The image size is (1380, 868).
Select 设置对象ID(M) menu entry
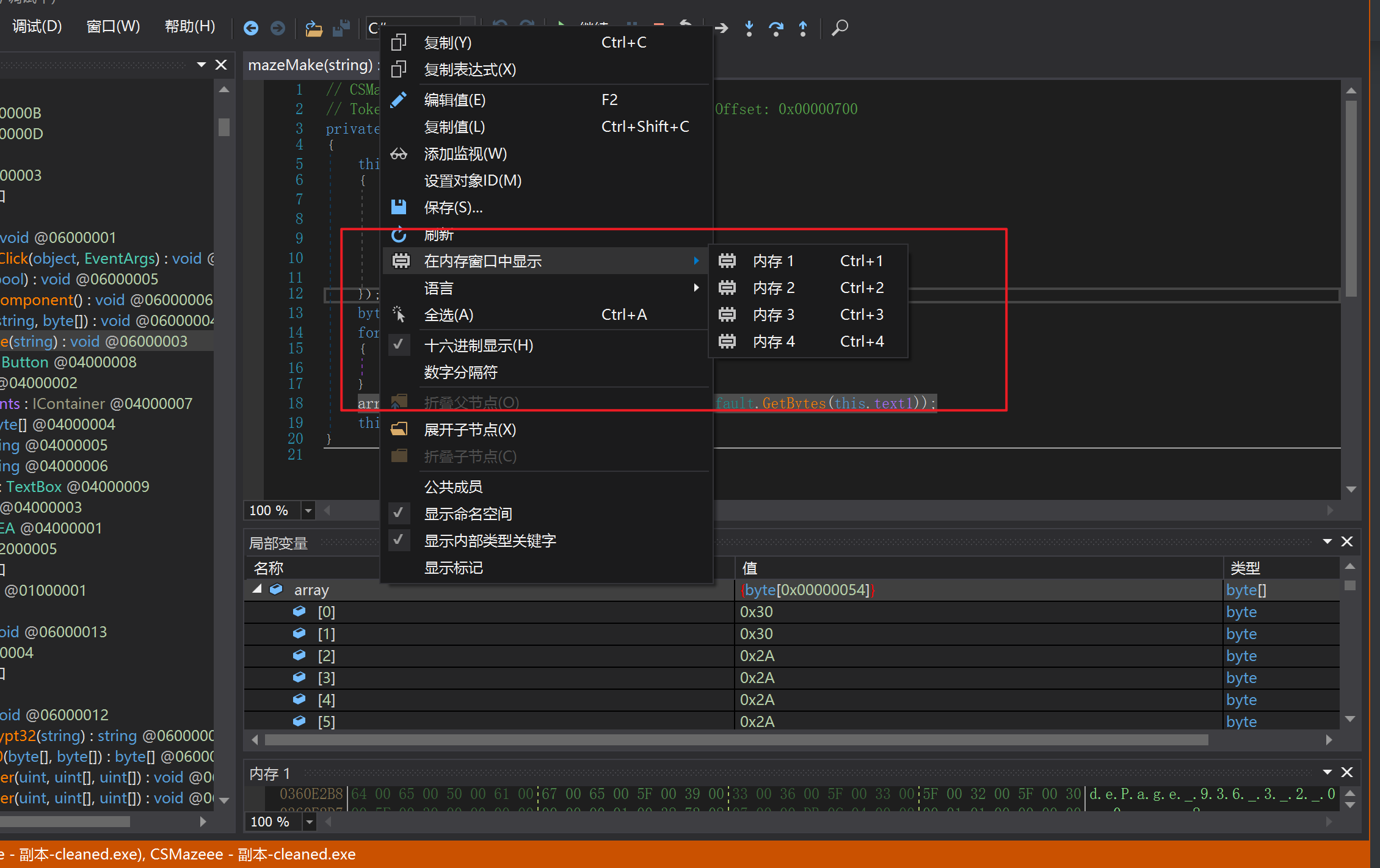[545, 181]
